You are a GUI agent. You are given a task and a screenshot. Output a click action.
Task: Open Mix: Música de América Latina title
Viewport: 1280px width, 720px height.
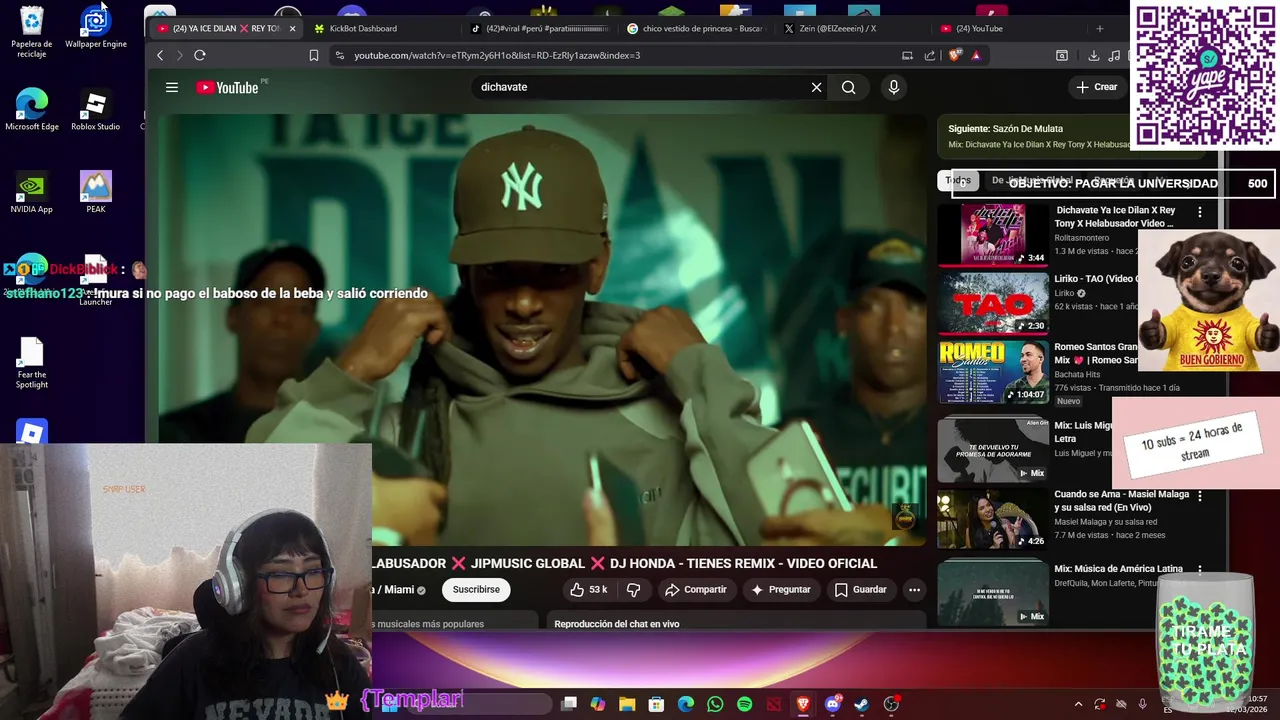(1118, 568)
